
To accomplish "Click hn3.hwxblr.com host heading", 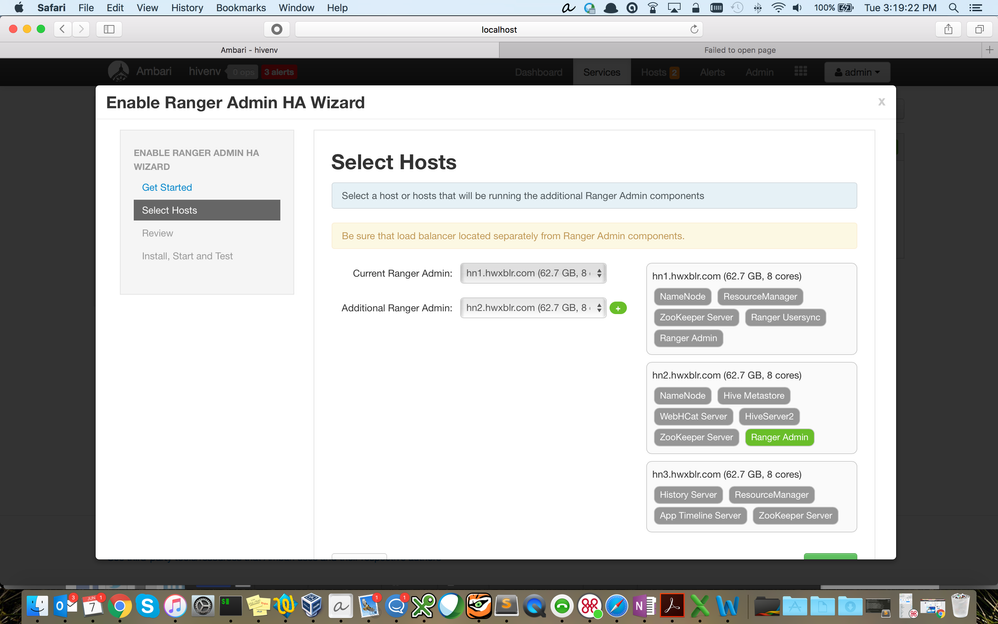I will click(727, 474).
